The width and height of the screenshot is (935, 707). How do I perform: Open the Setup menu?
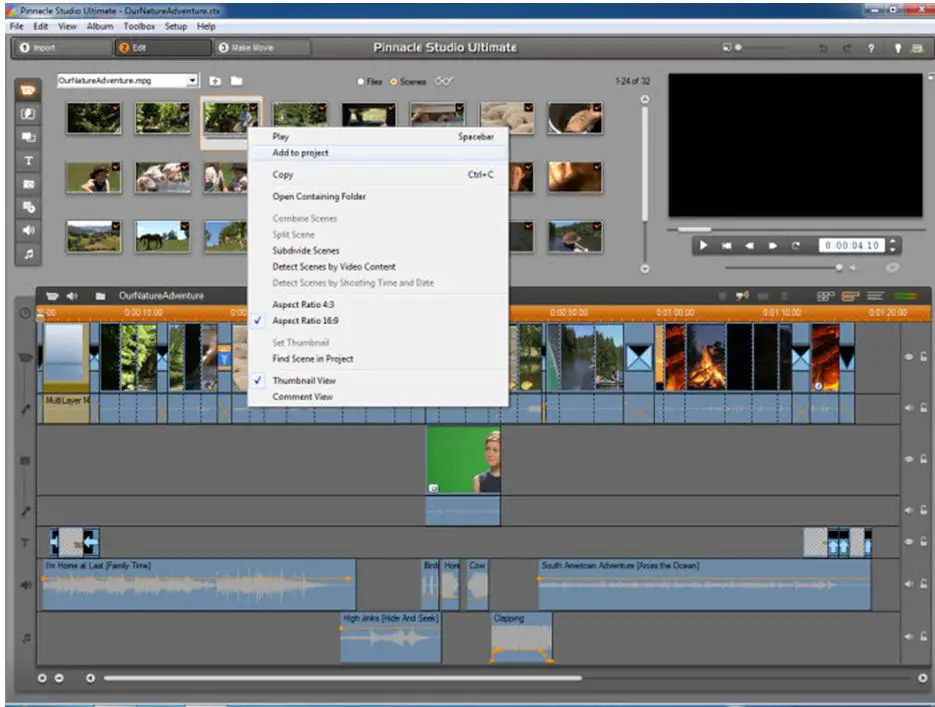click(x=176, y=26)
